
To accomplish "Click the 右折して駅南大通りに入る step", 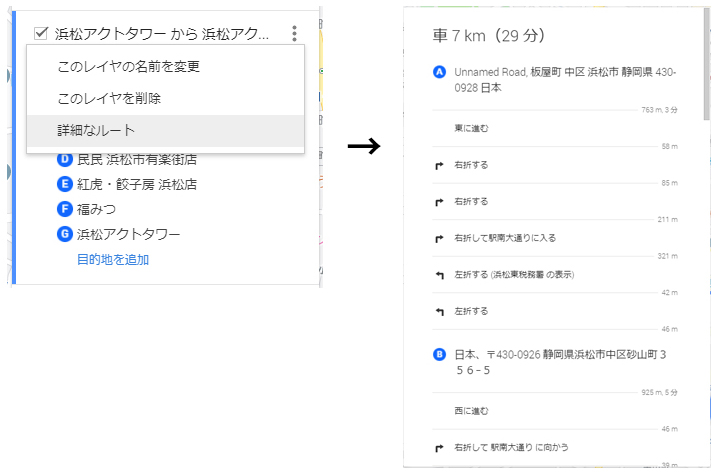I will click(505, 238).
